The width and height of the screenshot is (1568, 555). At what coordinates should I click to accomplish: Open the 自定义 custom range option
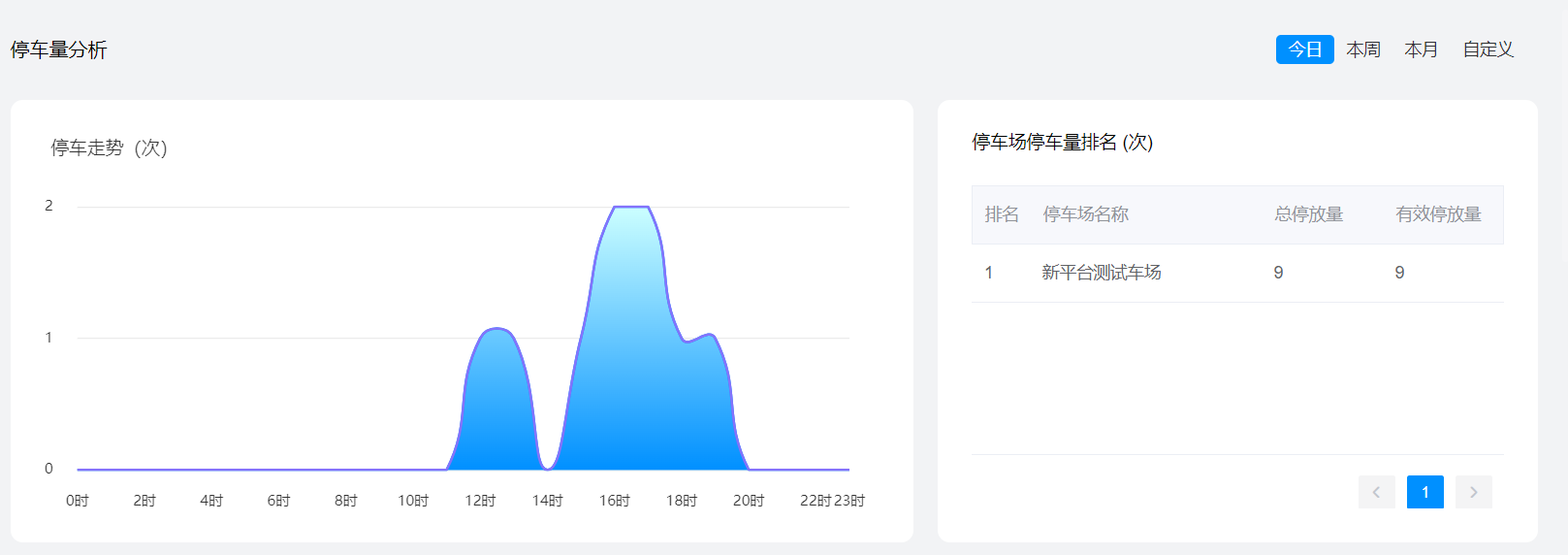1488,49
